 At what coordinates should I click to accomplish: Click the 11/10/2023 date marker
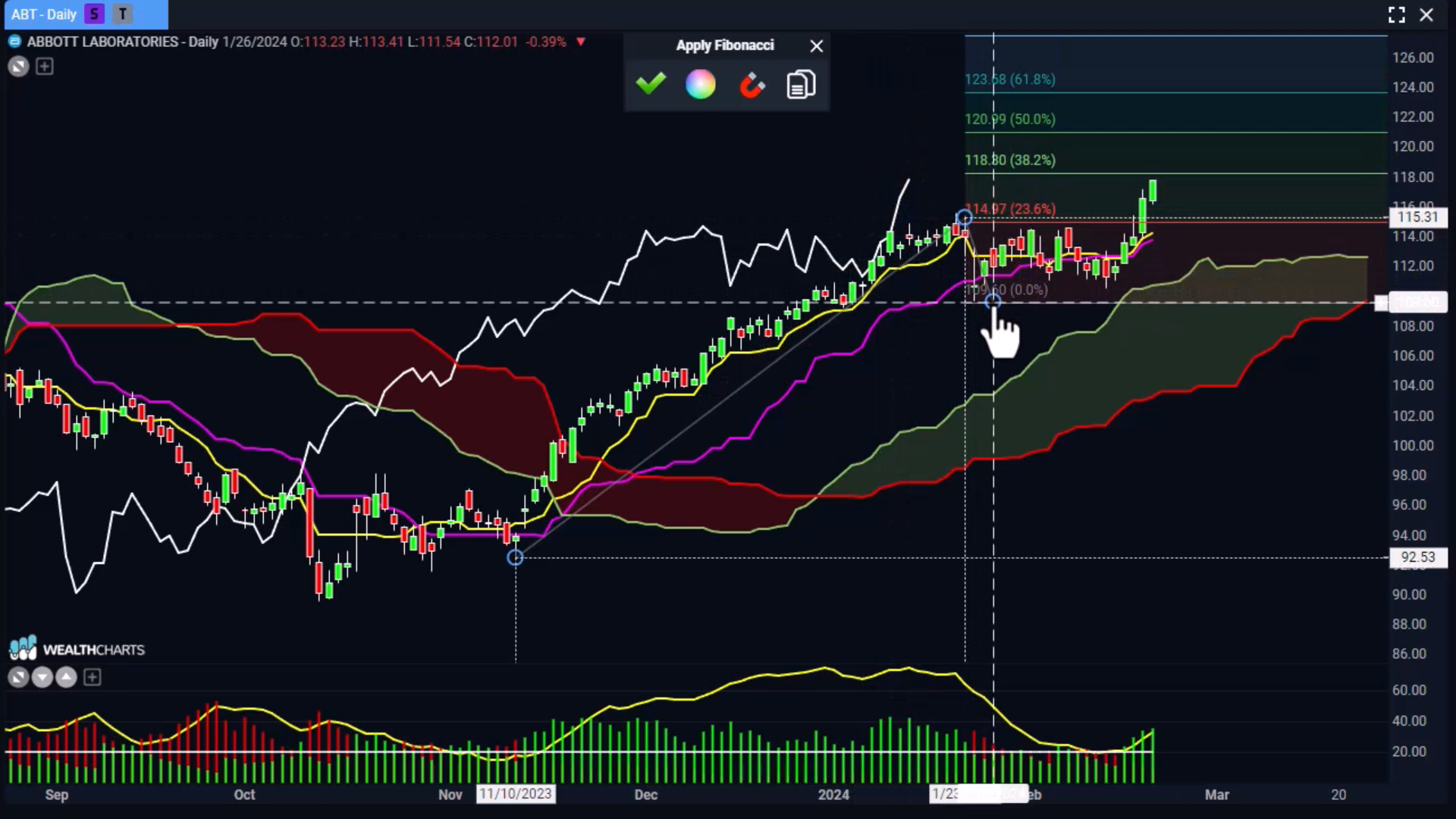pos(516,794)
